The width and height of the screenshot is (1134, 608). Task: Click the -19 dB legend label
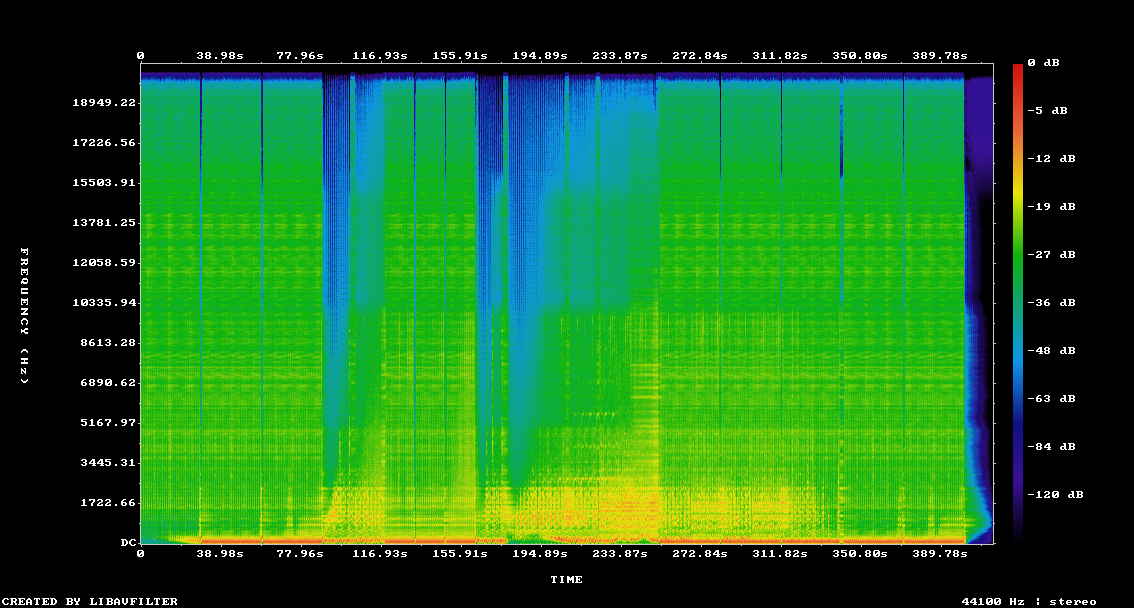click(x=1055, y=206)
